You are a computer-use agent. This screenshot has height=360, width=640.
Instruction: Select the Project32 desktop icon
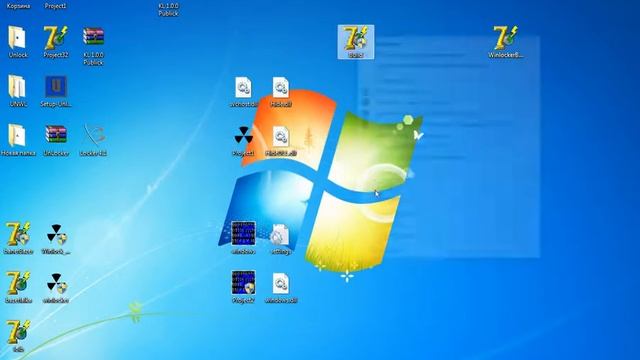click(56, 39)
